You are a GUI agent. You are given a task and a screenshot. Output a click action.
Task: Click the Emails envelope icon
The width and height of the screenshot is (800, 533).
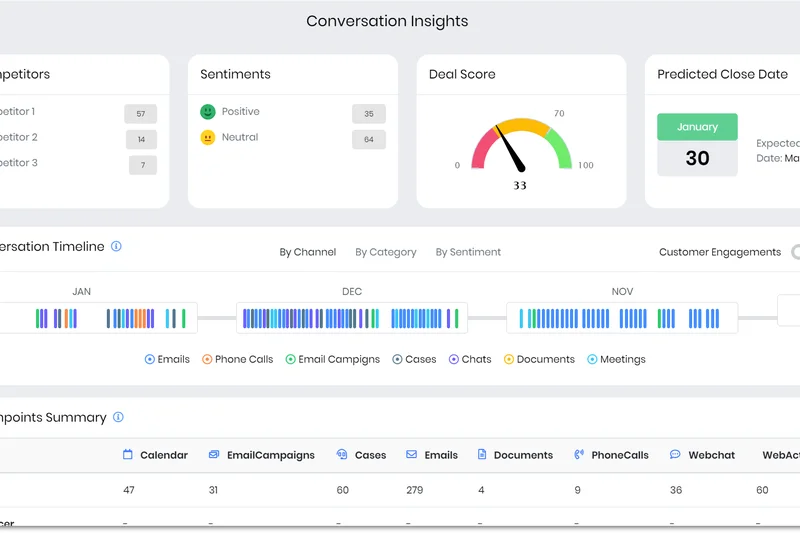pos(411,455)
